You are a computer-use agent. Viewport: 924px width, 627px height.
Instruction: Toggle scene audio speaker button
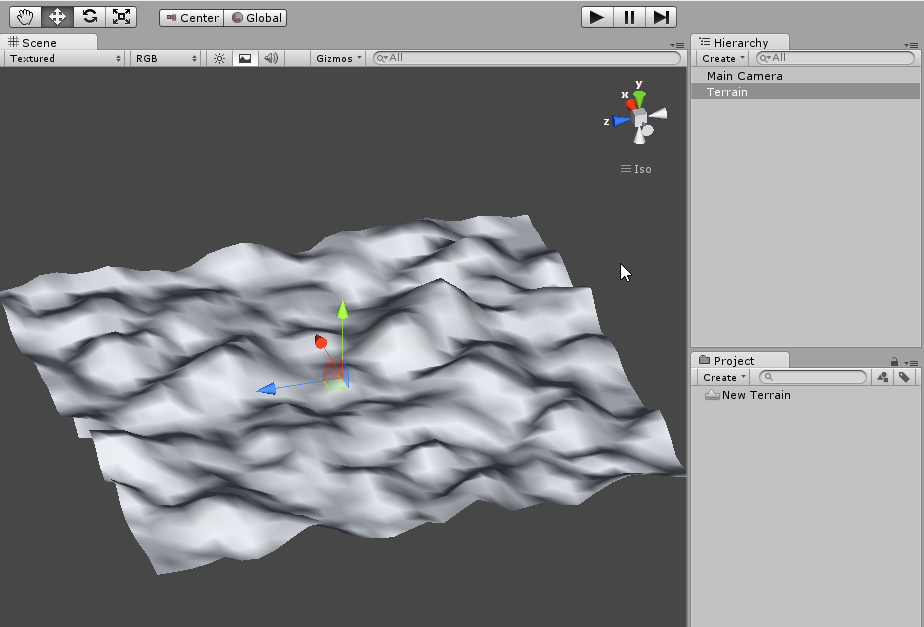point(270,58)
